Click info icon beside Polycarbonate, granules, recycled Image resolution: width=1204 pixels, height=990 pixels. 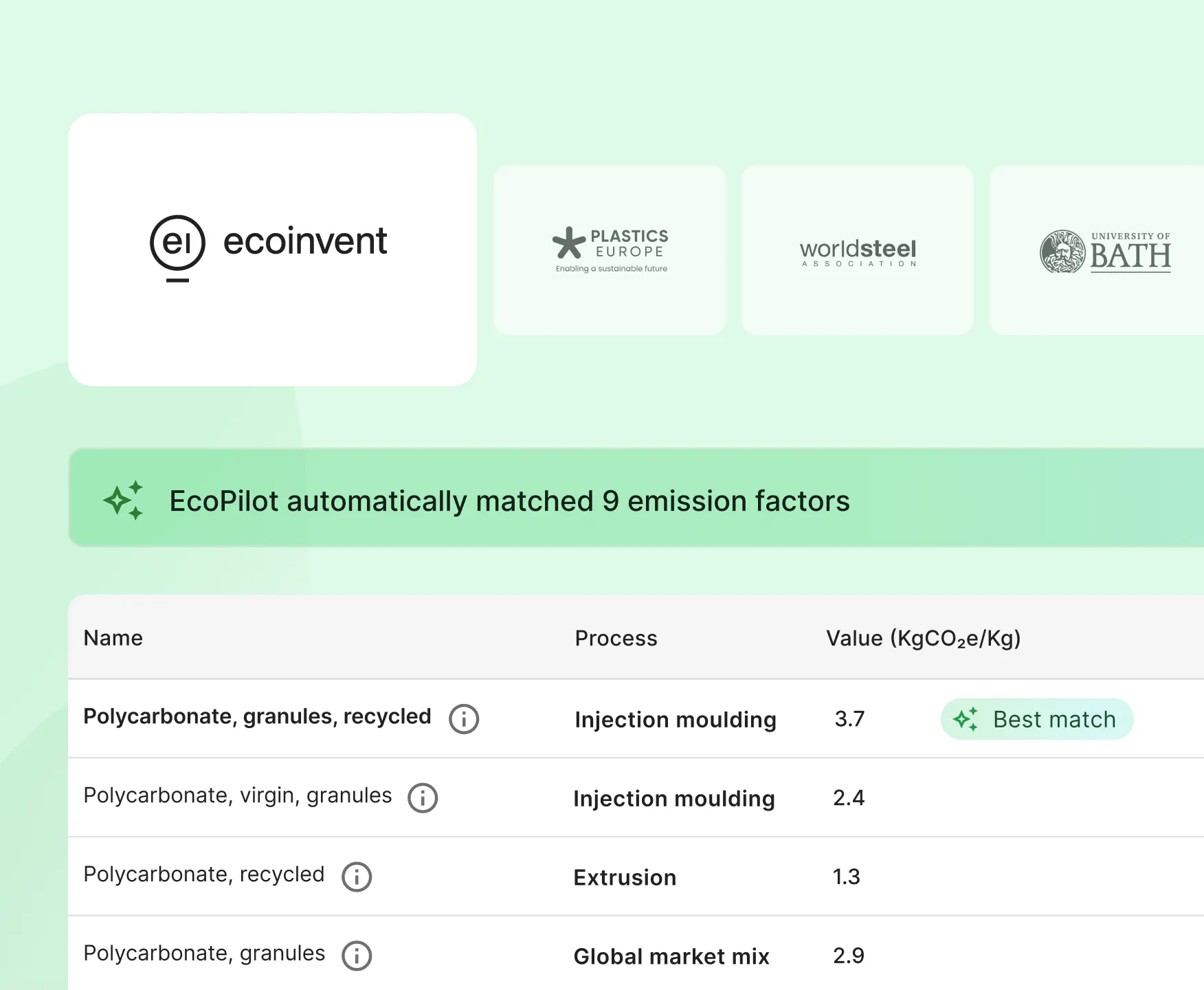(x=464, y=719)
